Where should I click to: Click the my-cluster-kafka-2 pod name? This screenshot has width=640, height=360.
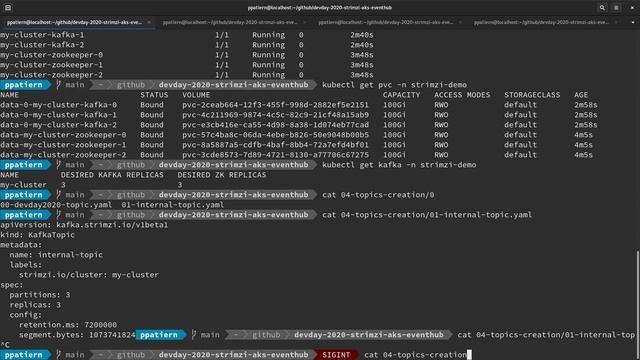point(42,45)
